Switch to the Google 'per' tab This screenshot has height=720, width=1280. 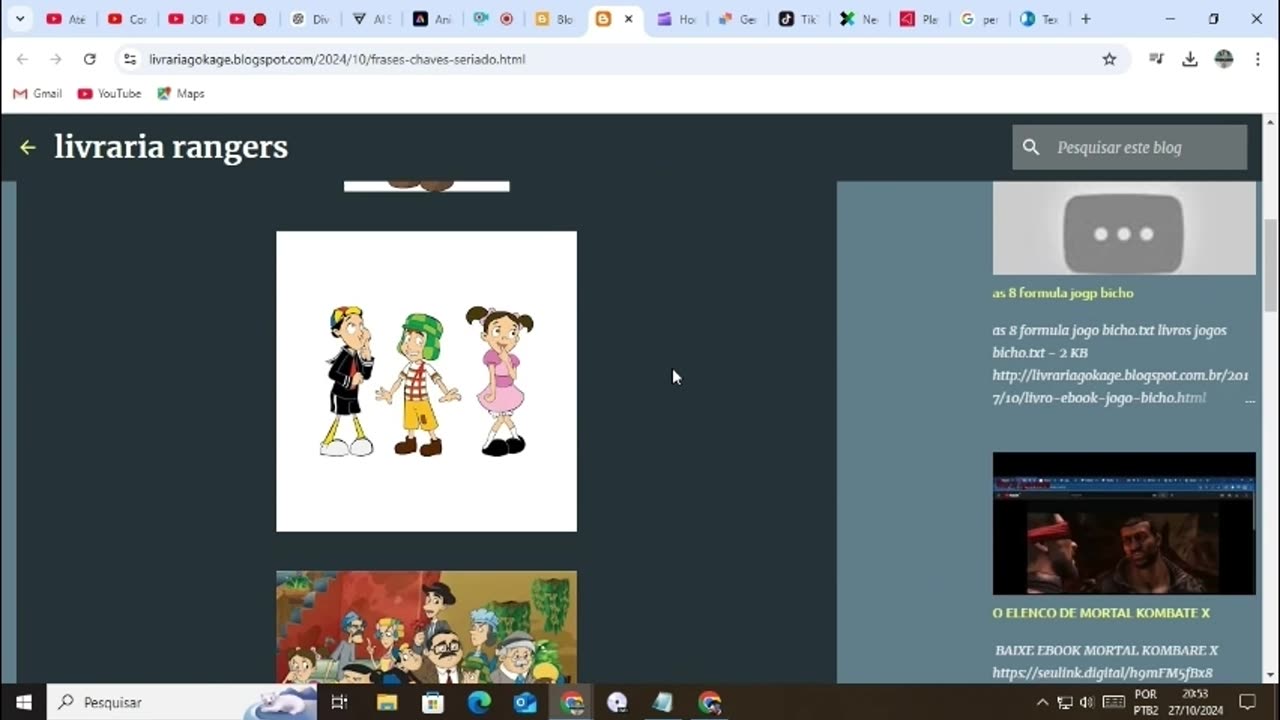coord(982,19)
